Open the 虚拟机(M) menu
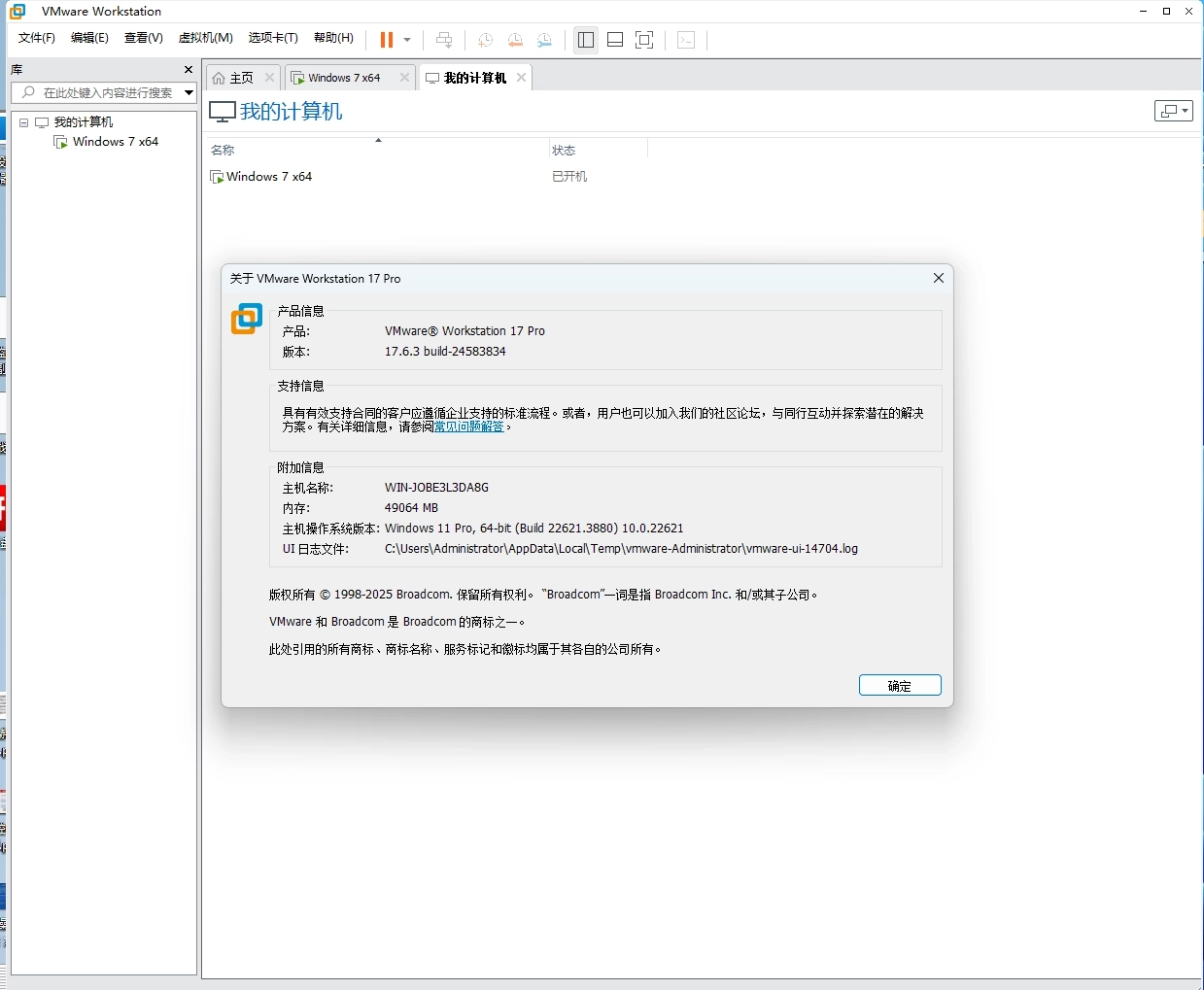Screen dimensions: 1204x990 tap(206, 38)
